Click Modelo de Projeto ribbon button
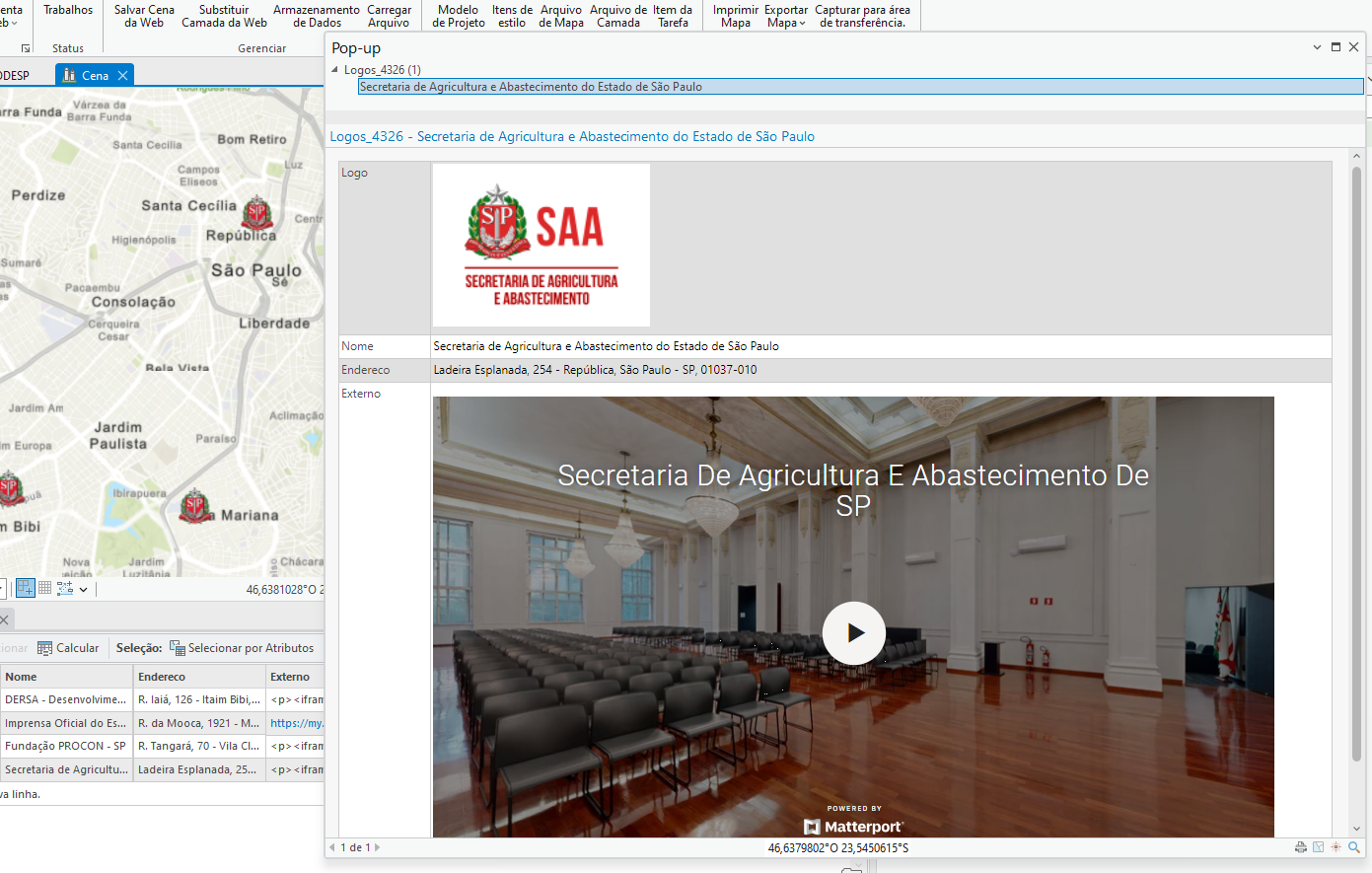The width and height of the screenshot is (1372, 873). [459, 16]
